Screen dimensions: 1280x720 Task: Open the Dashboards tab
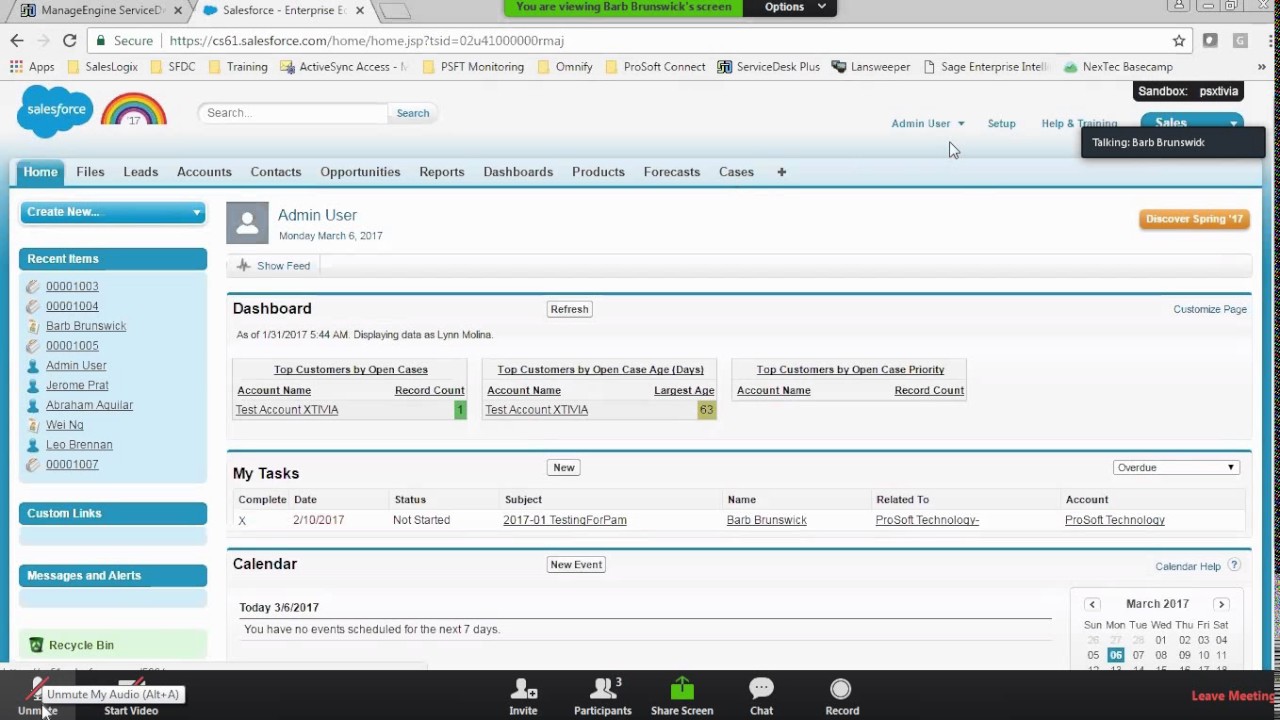tap(518, 172)
